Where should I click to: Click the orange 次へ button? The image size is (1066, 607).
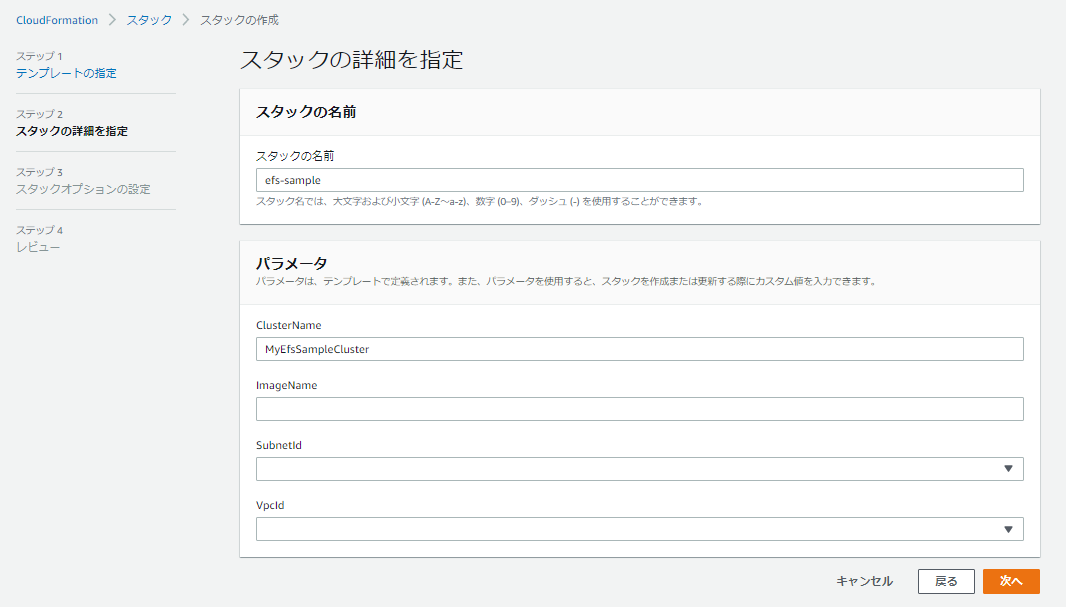pos(1011,581)
